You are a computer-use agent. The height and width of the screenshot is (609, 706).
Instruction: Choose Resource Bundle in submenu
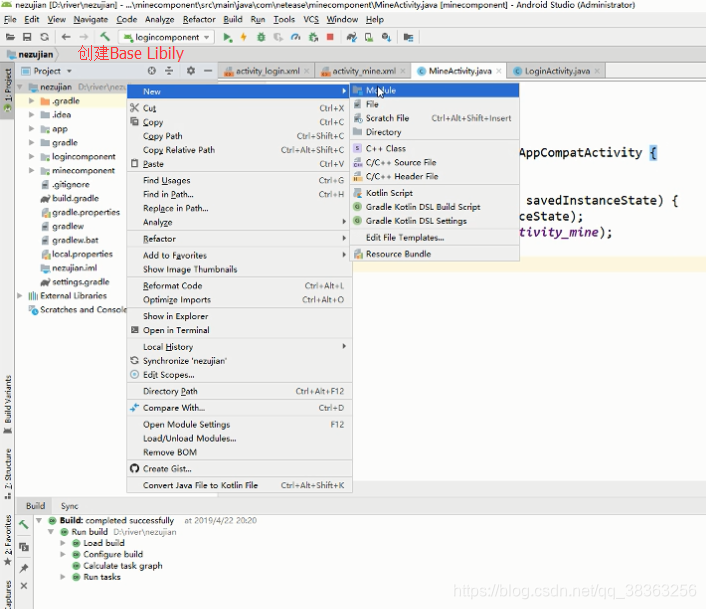pyautogui.click(x=435, y=254)
